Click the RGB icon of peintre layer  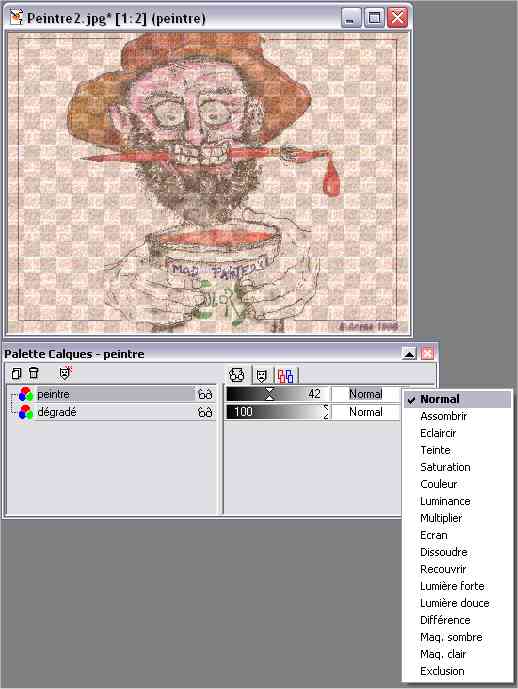[x=26, y=394]
